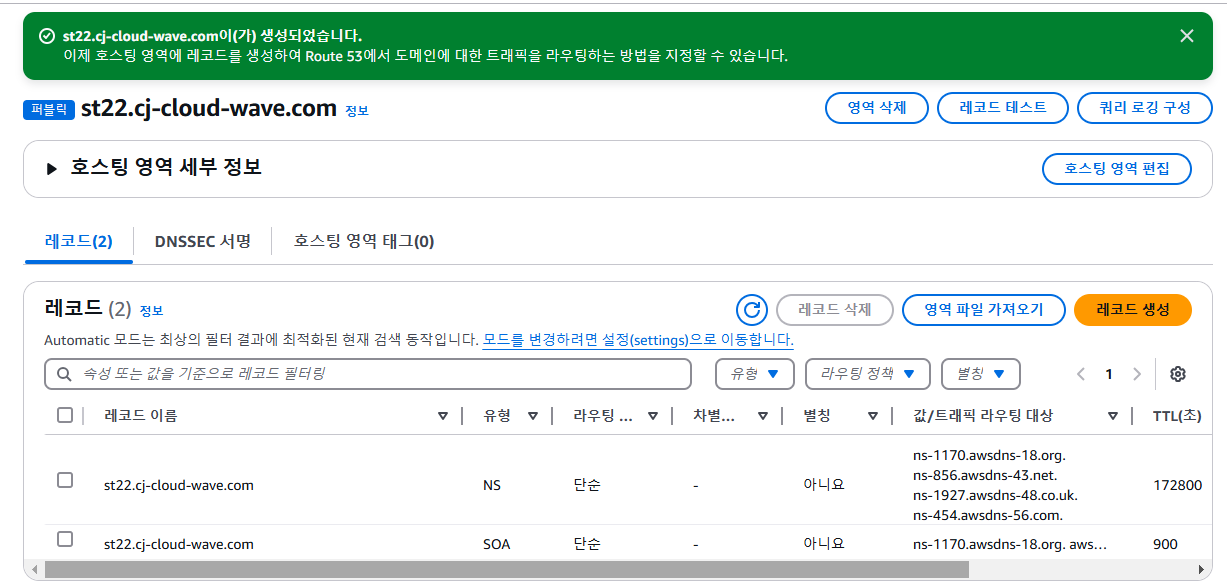Click st22.cj-cloud-wave.com name in SOA row

pyautogui.click(x=179, y=545)
